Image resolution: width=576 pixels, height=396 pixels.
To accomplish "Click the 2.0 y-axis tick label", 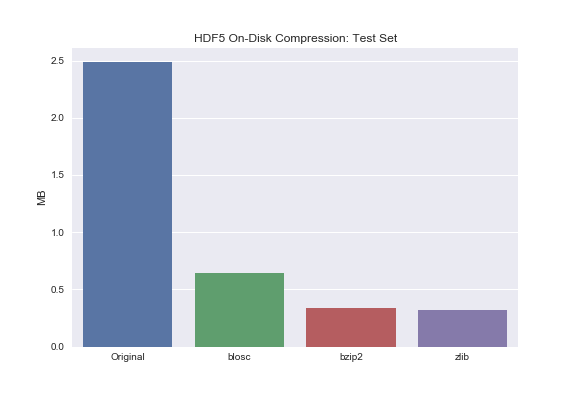I will pyautogui.click(x=57, y=118).
